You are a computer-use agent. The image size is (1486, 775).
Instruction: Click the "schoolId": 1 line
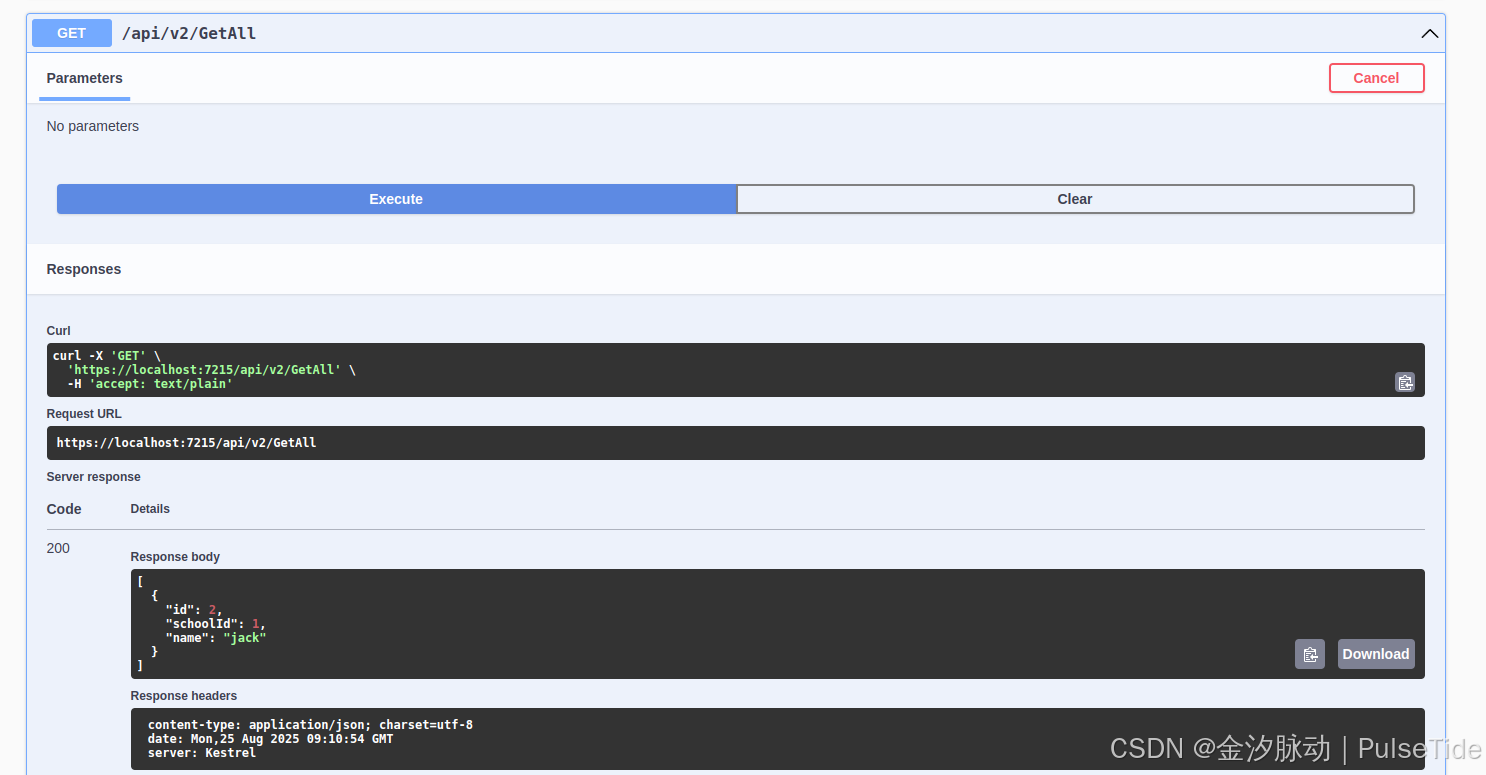click(x=215, y=624)
